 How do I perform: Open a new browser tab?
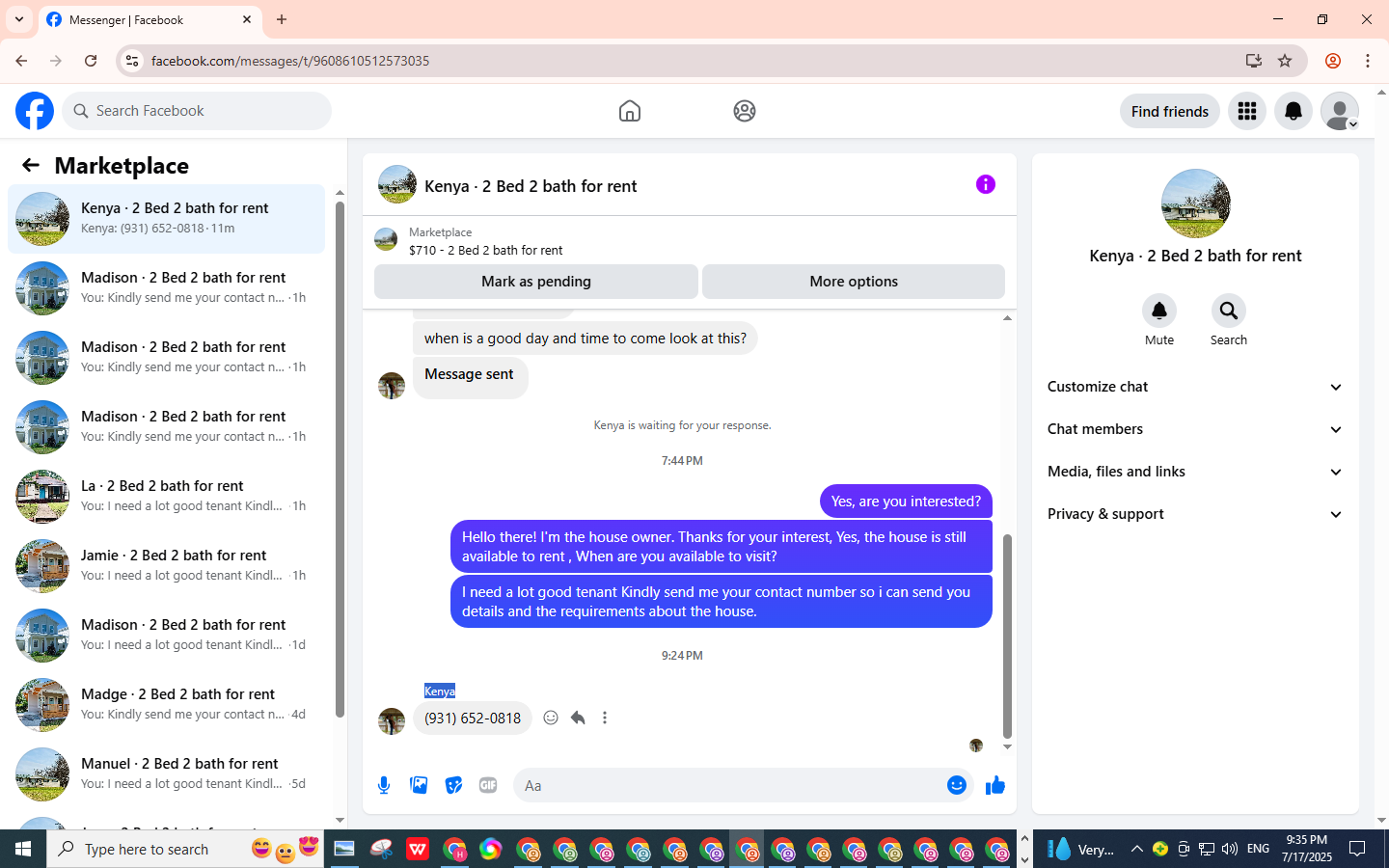click(x=282, y=19)
